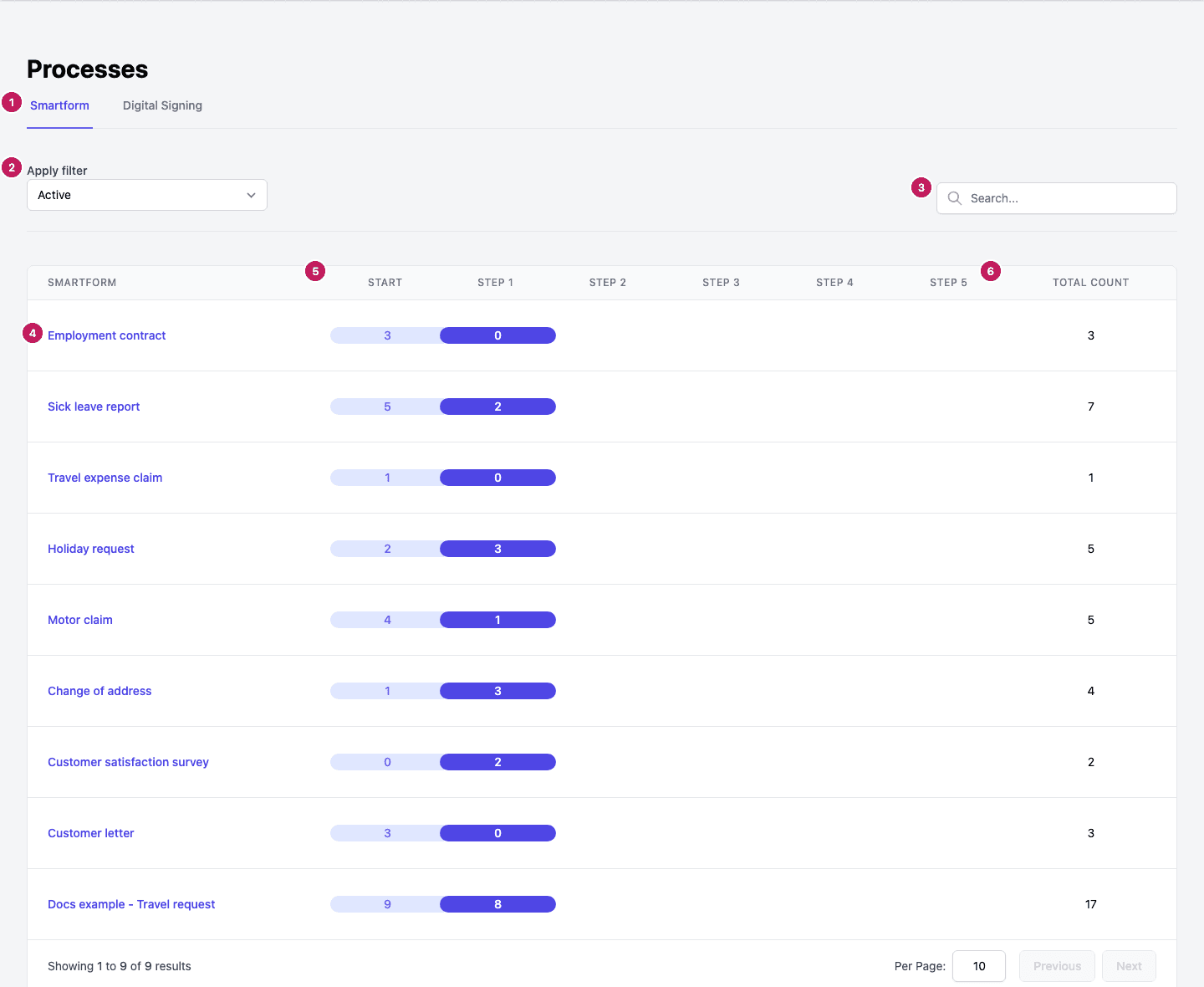Click total count 7 for Sick leave report
Image resolution: width=1204 pixels, height=987 pixels.
1091,407
